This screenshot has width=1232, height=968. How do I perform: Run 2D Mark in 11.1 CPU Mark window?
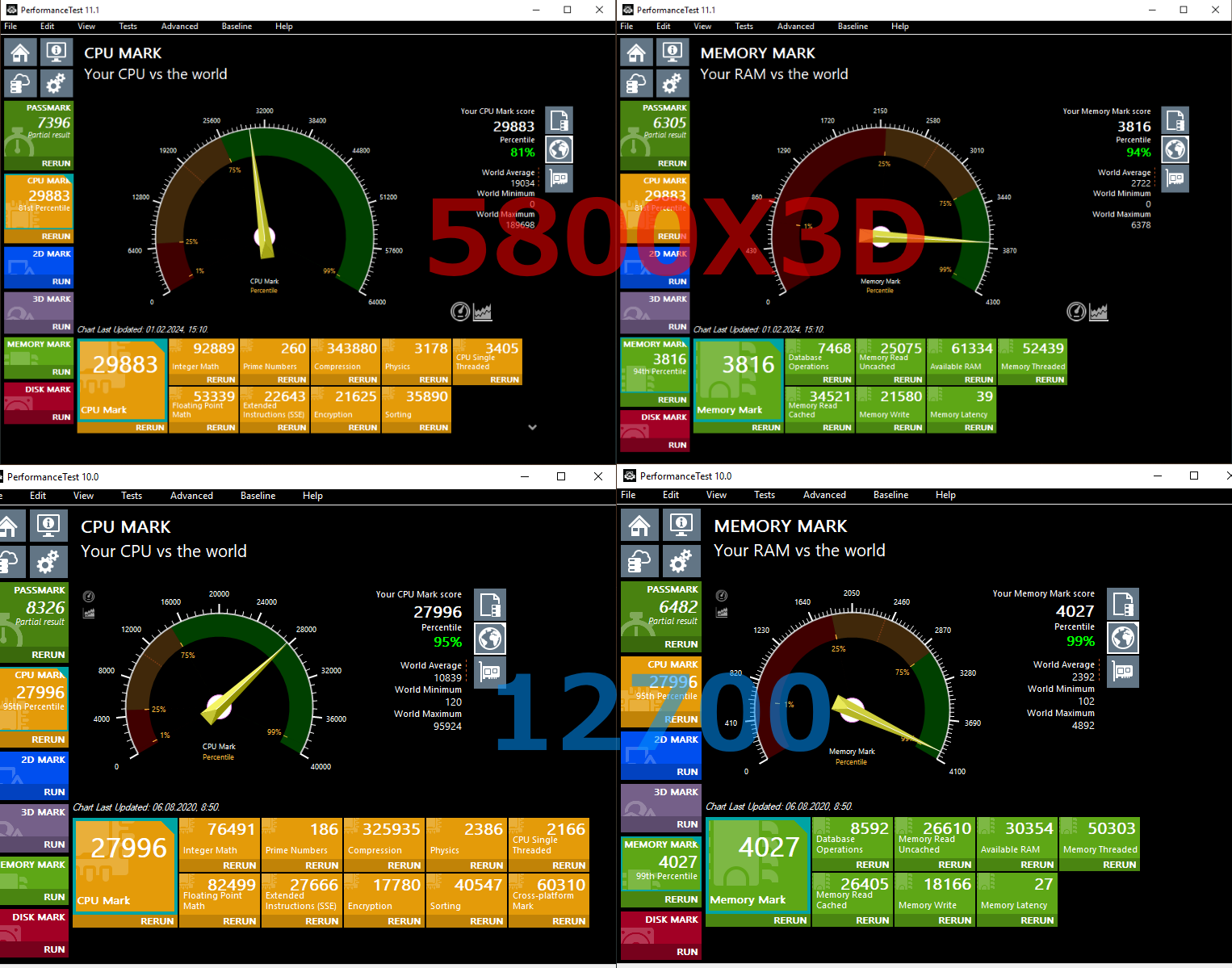(61, 282)
